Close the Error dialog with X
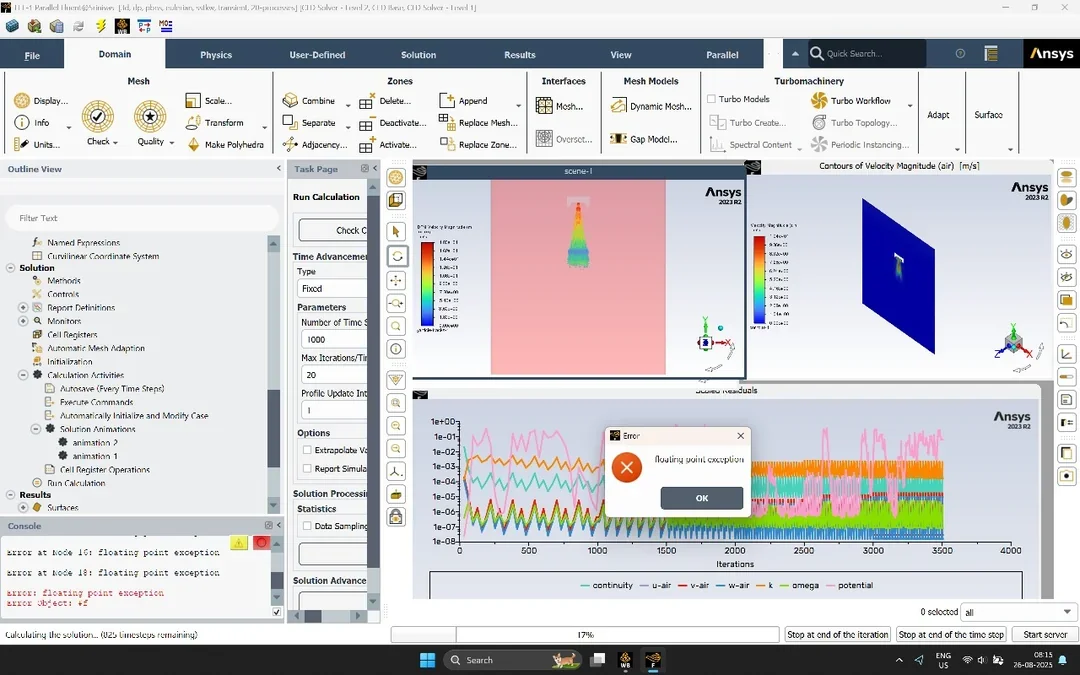The width and height of the screenshot is (1080, 675). click(740, 436)
